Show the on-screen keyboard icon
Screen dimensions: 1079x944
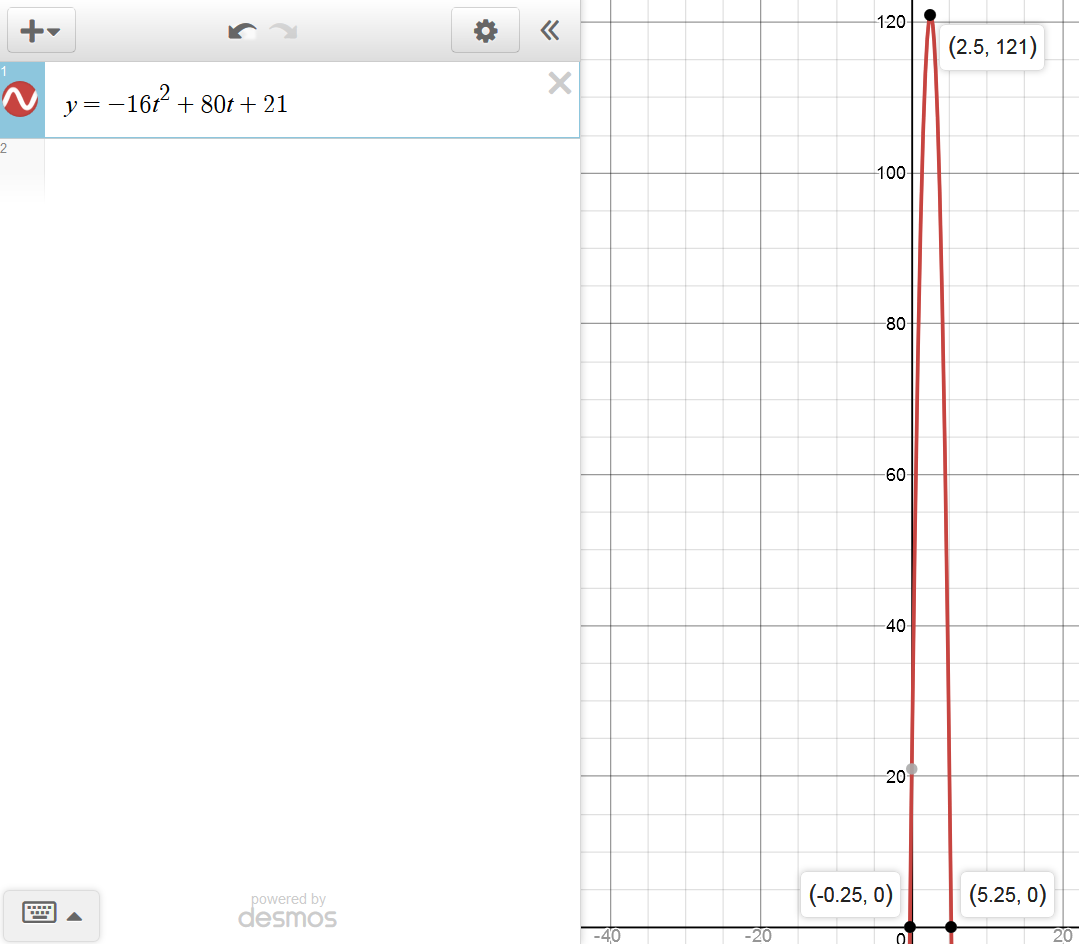39,914
